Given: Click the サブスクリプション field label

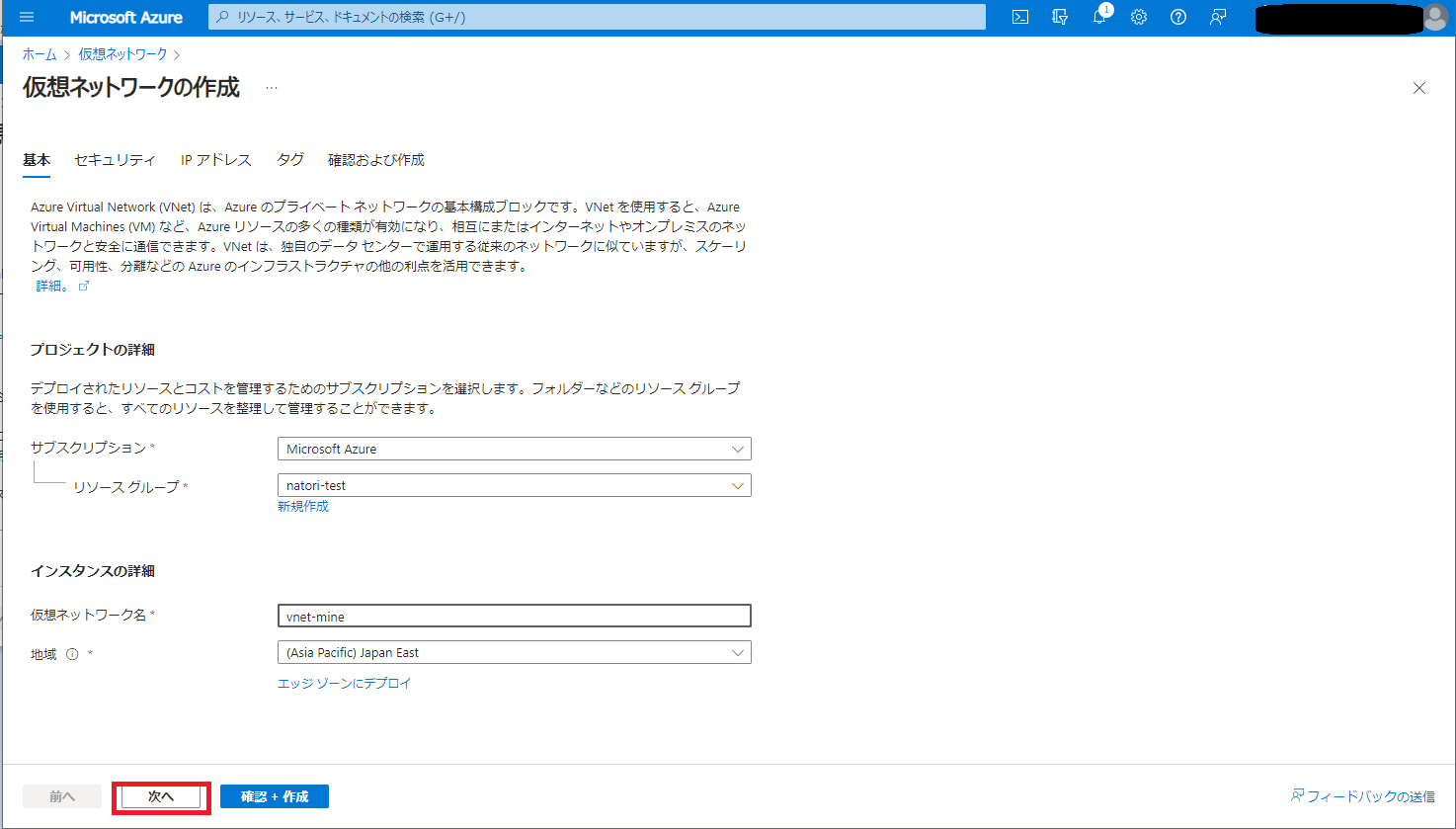Looking at the screenshot, I should pyautogui.click(x=89, y=448).
